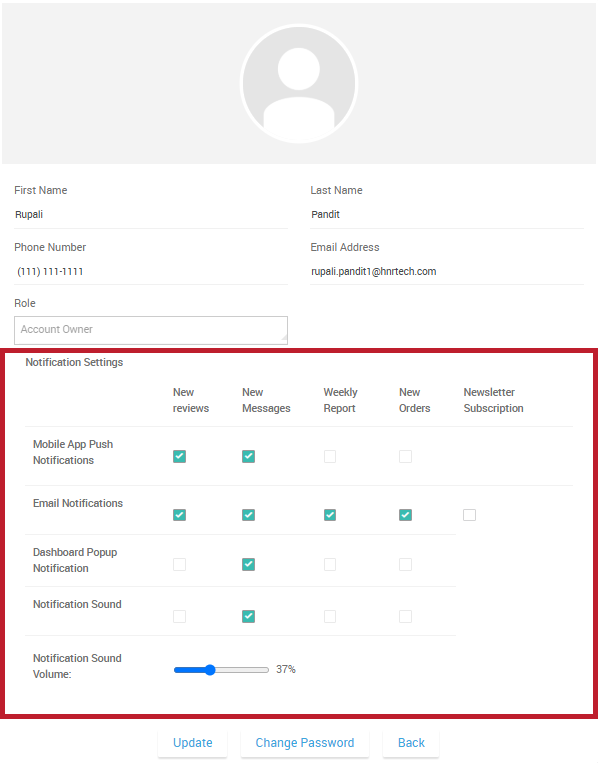Open the Role dropdown Account Owner
Viewport: 598px width, 763px height.
click(x=151, y=330)
